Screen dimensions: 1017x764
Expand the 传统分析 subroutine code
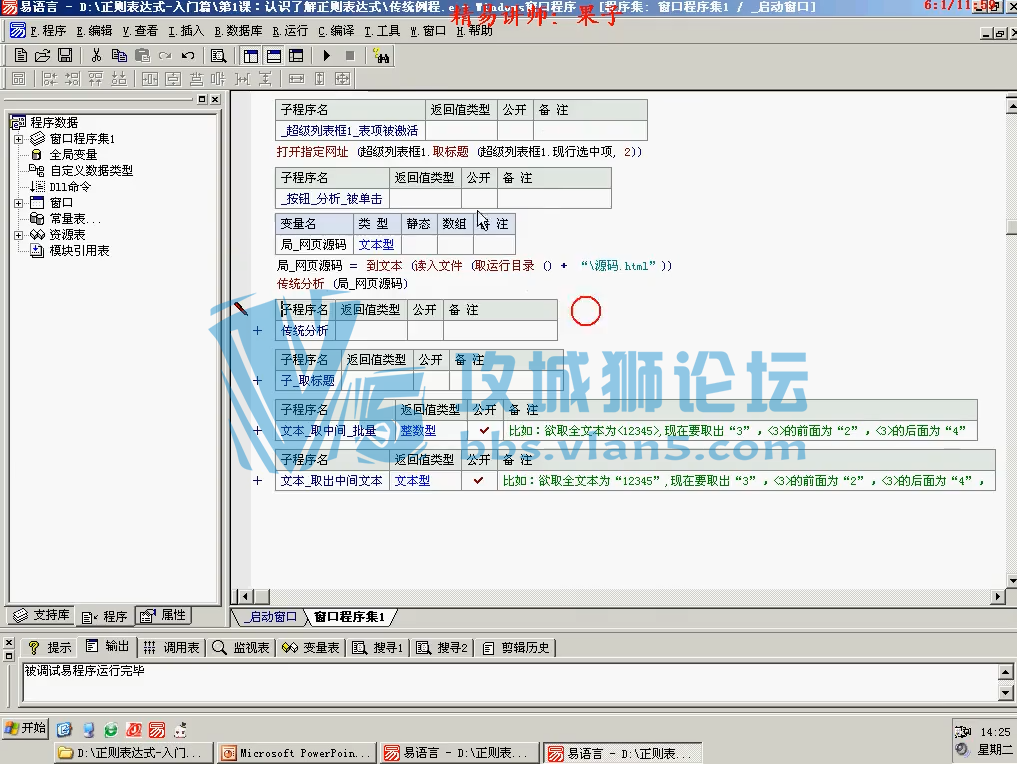point(257,331)
